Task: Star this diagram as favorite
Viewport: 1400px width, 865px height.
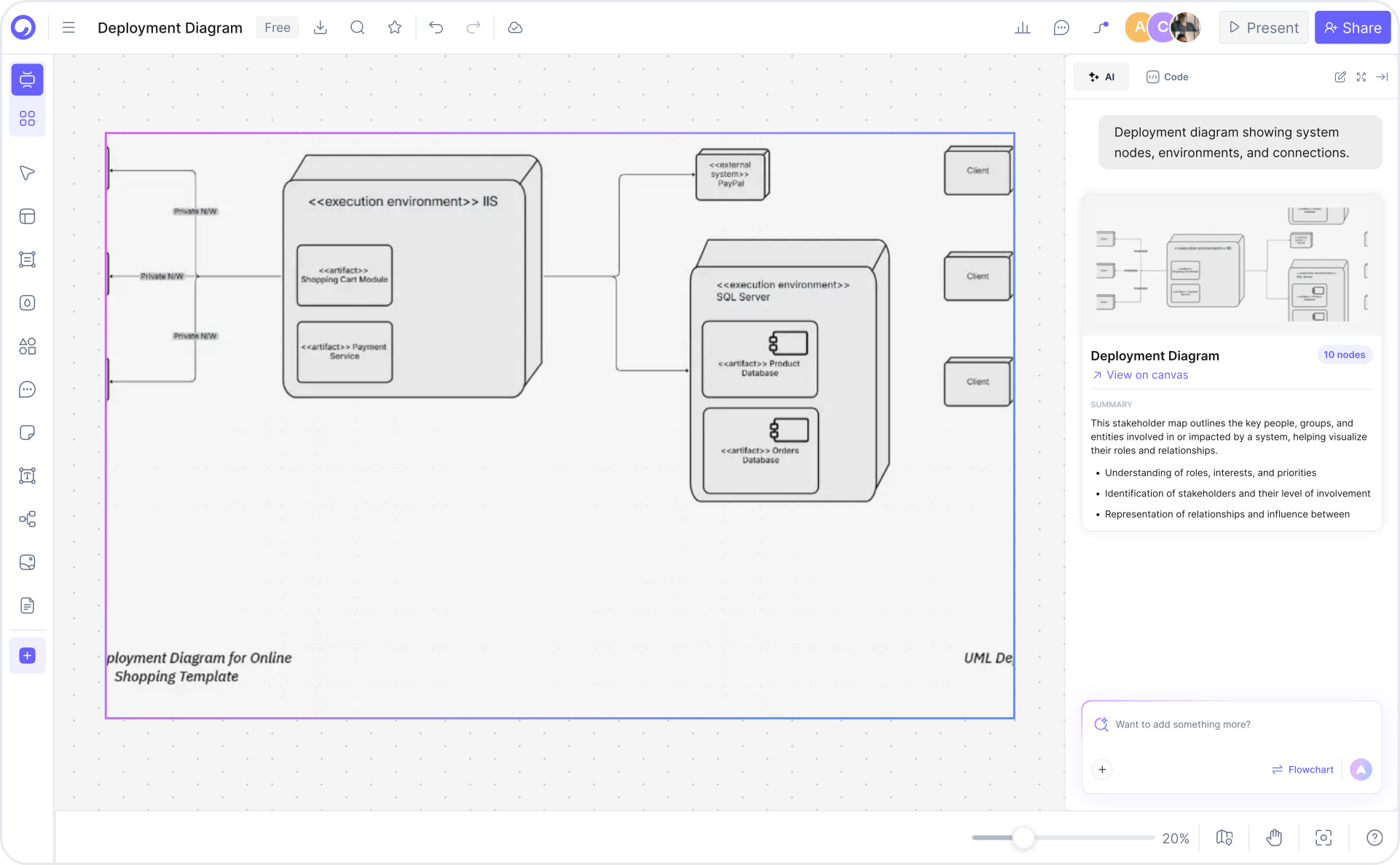Action: (x=394, y=27)
